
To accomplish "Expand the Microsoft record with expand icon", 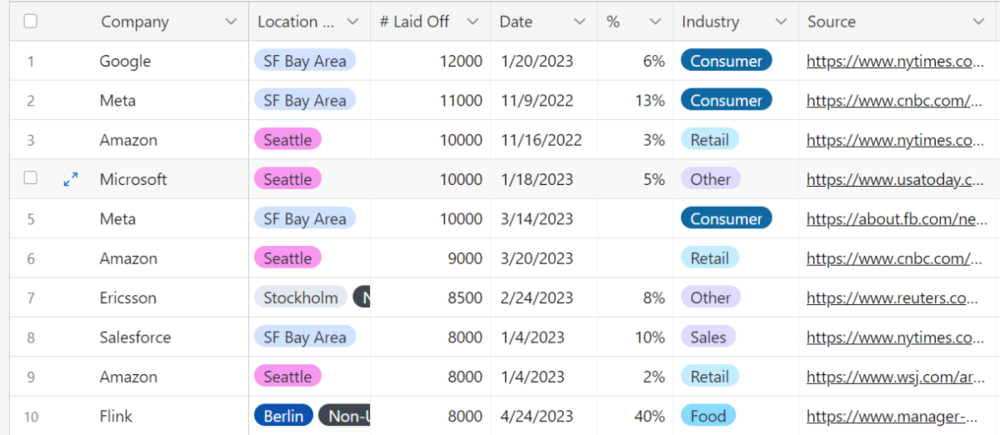I will 71,179.
